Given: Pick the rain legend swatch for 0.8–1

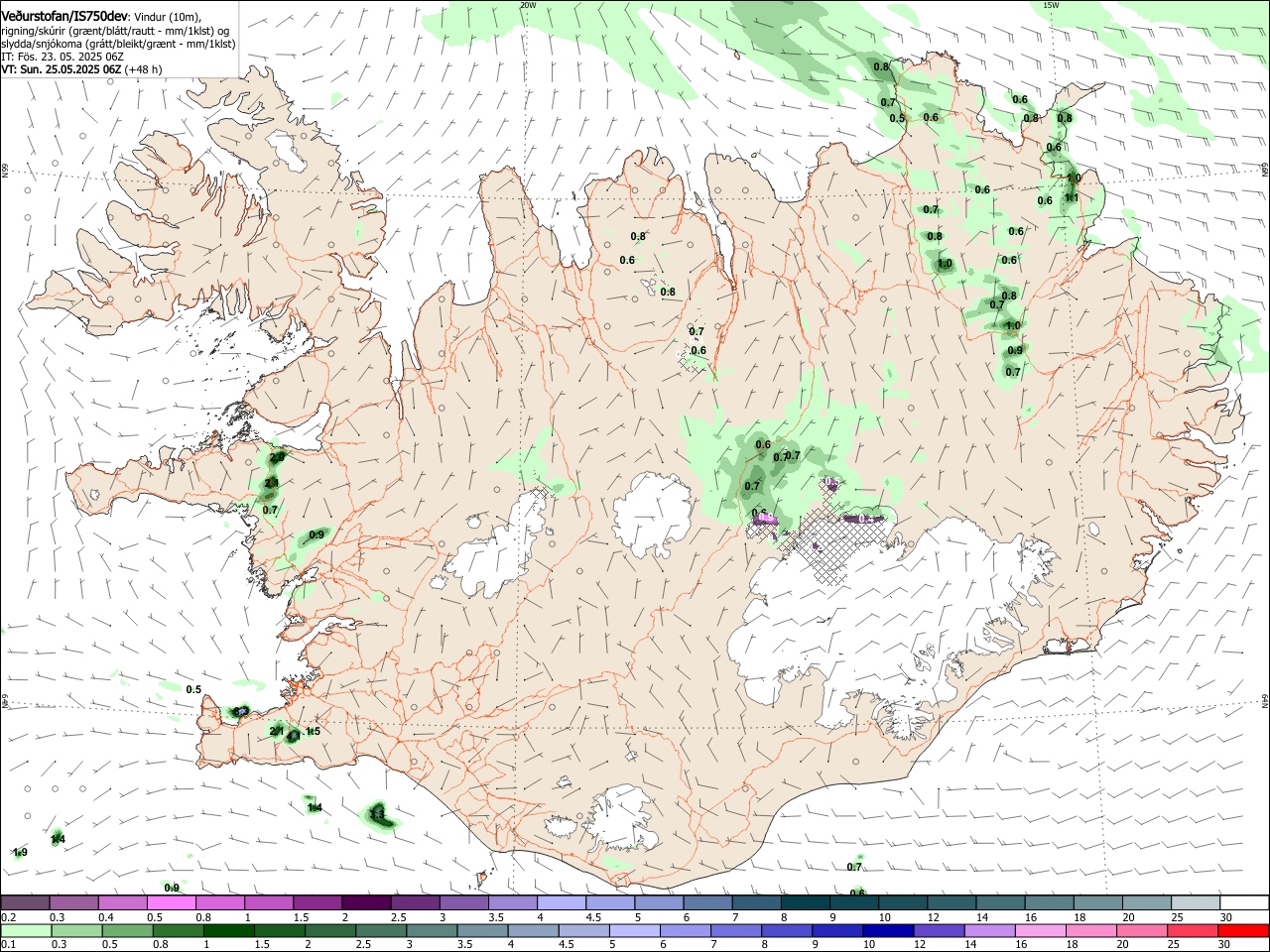Looking at the screenshot, I should coord(178,931).
